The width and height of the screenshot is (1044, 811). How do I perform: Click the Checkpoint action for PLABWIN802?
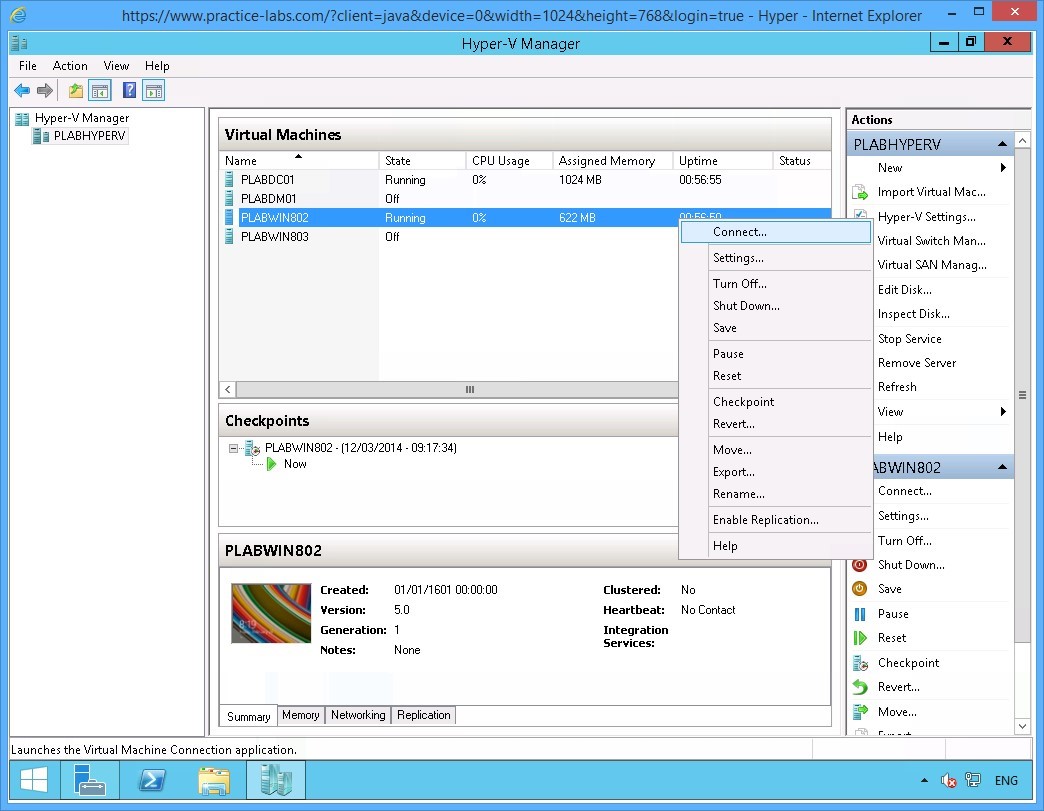point(908,662)
